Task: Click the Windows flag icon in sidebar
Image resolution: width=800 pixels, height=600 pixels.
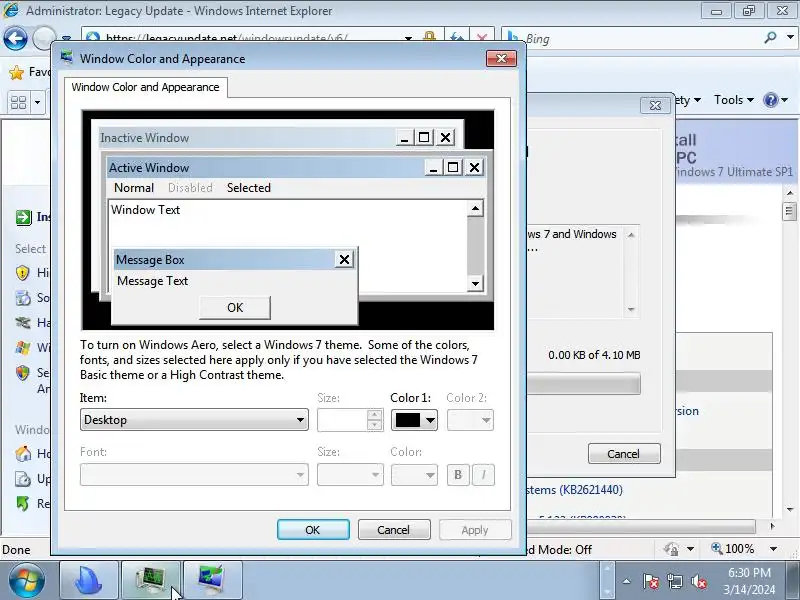Action: click(x=23, y=348)
